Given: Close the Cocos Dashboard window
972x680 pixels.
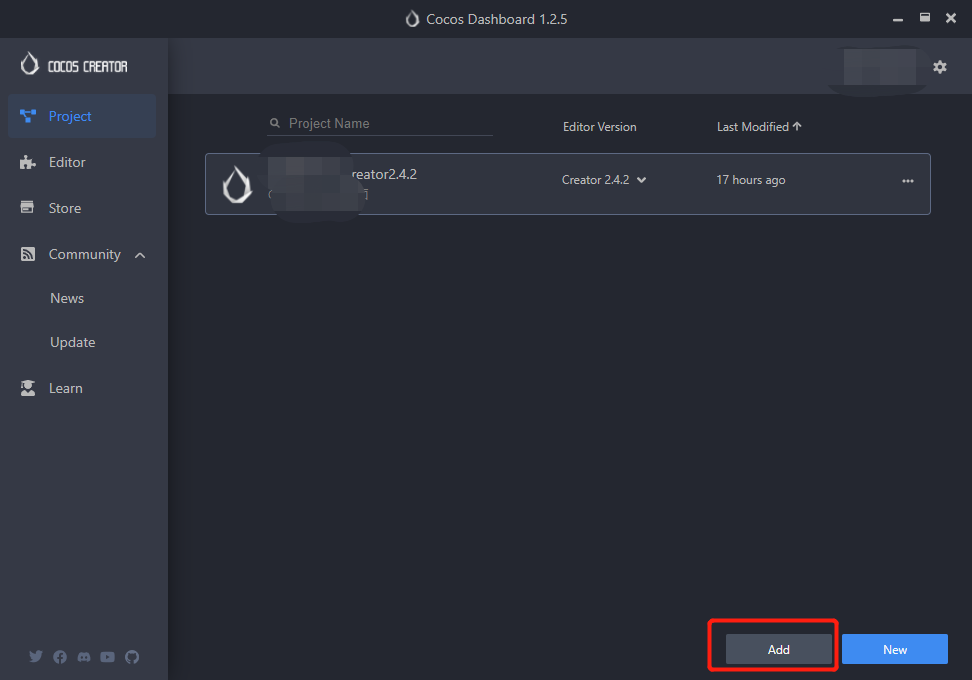Looking at the screenshot, I should pyautogui.click(x=951, y=18).
